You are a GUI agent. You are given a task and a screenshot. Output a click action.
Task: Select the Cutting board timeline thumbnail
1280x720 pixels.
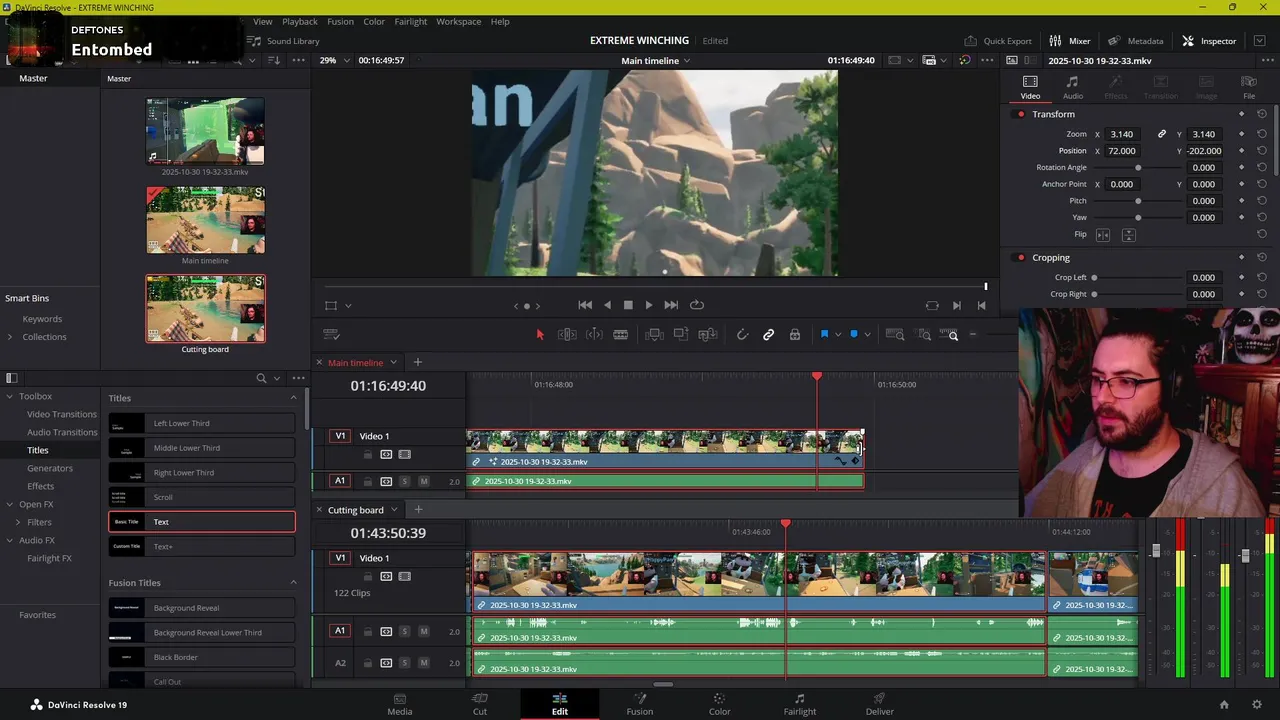[x=205, y=309]
